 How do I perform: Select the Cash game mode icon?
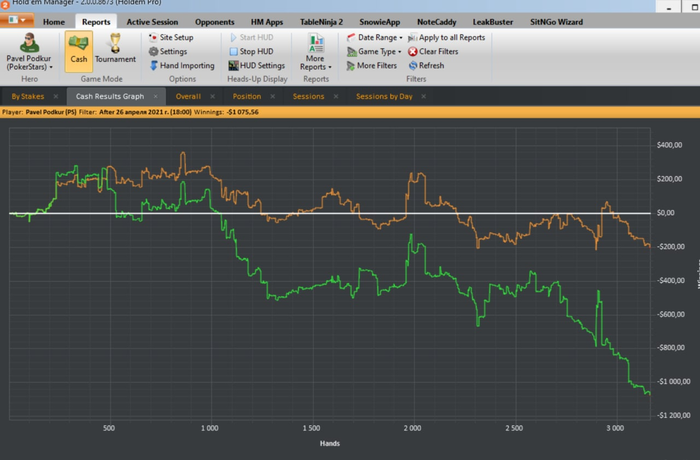79,48
